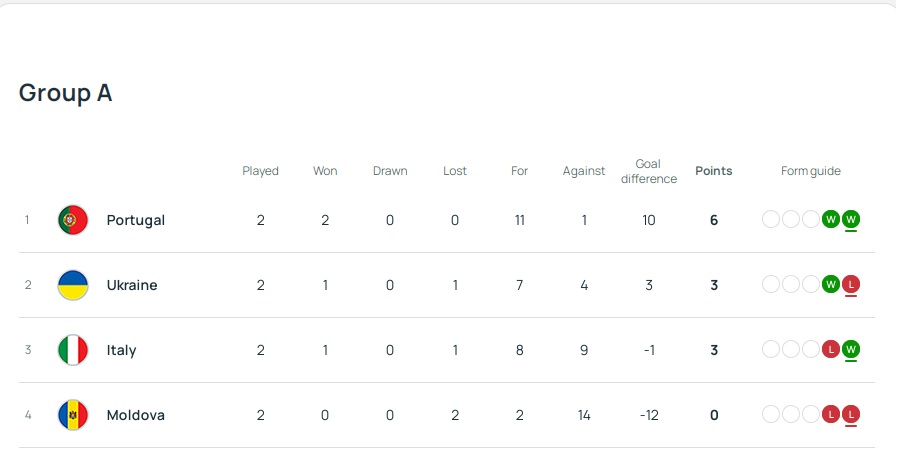Image resolution: width=898 pixels, height=450 pixels.
Task: Click the Ukraine flag icon
Action: pyautogui.click(x=73, y=285)
